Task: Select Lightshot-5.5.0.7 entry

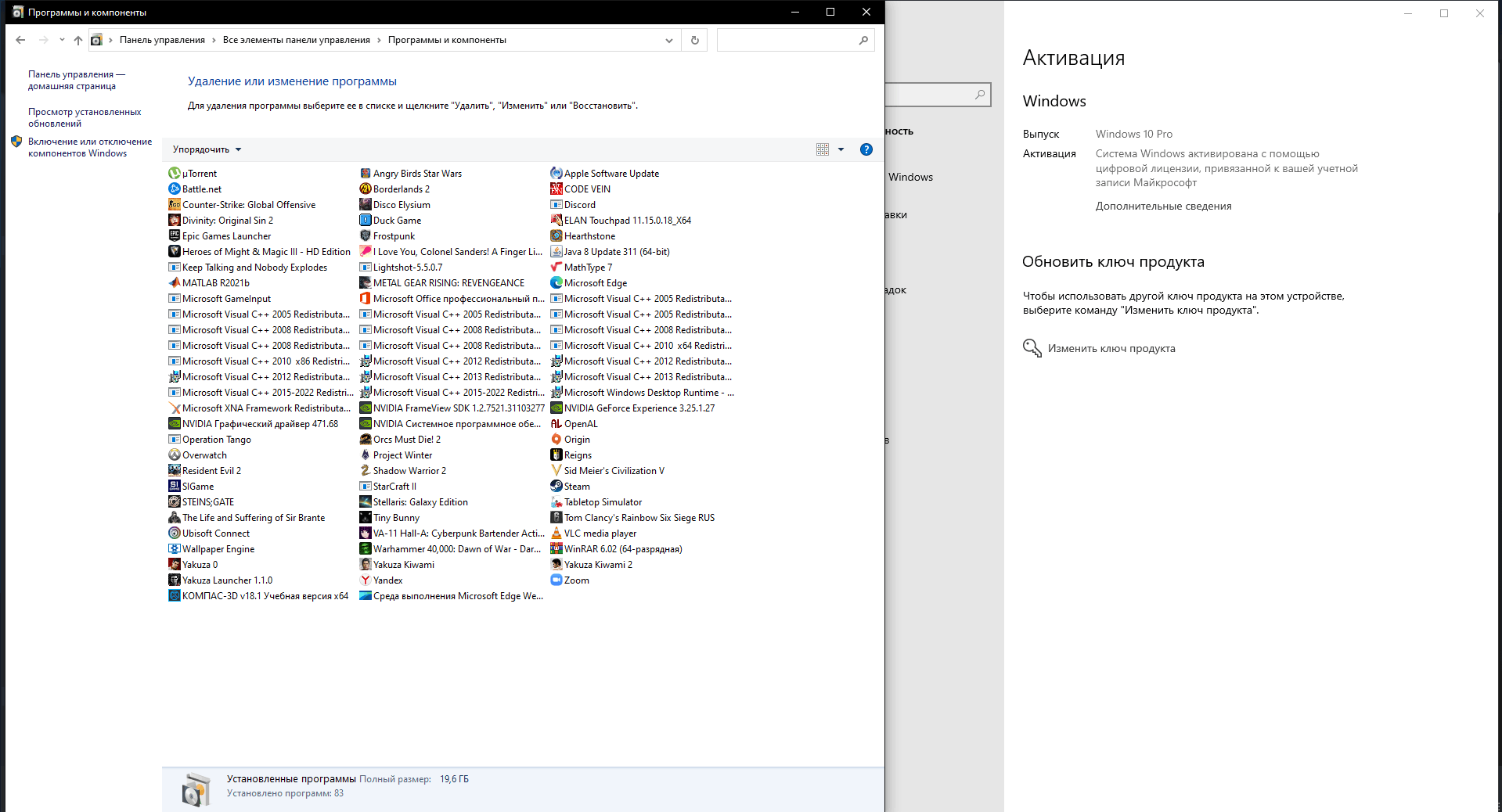Action: [x=401, y=268]
